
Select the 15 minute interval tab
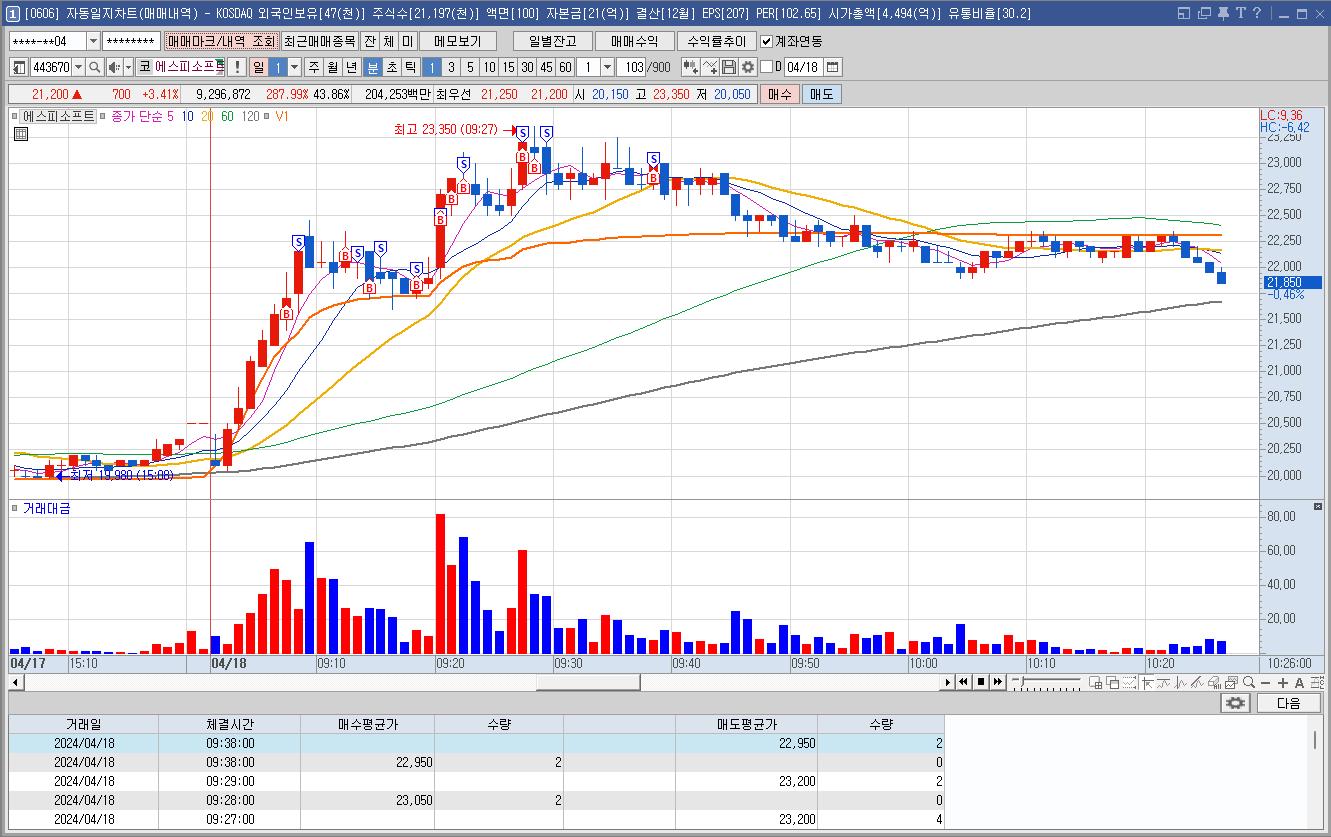click(x=508, y=67)
